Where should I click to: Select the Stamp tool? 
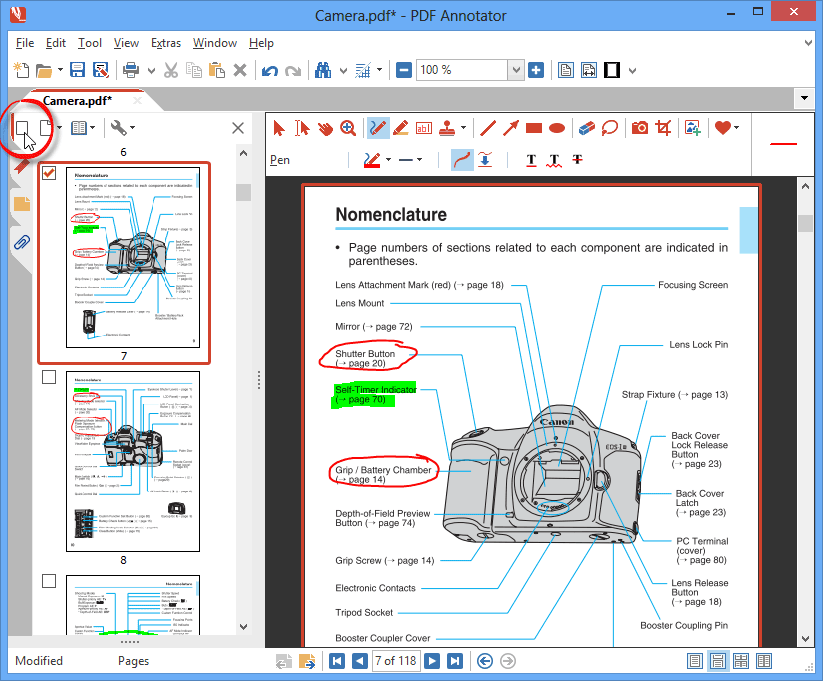447,128
